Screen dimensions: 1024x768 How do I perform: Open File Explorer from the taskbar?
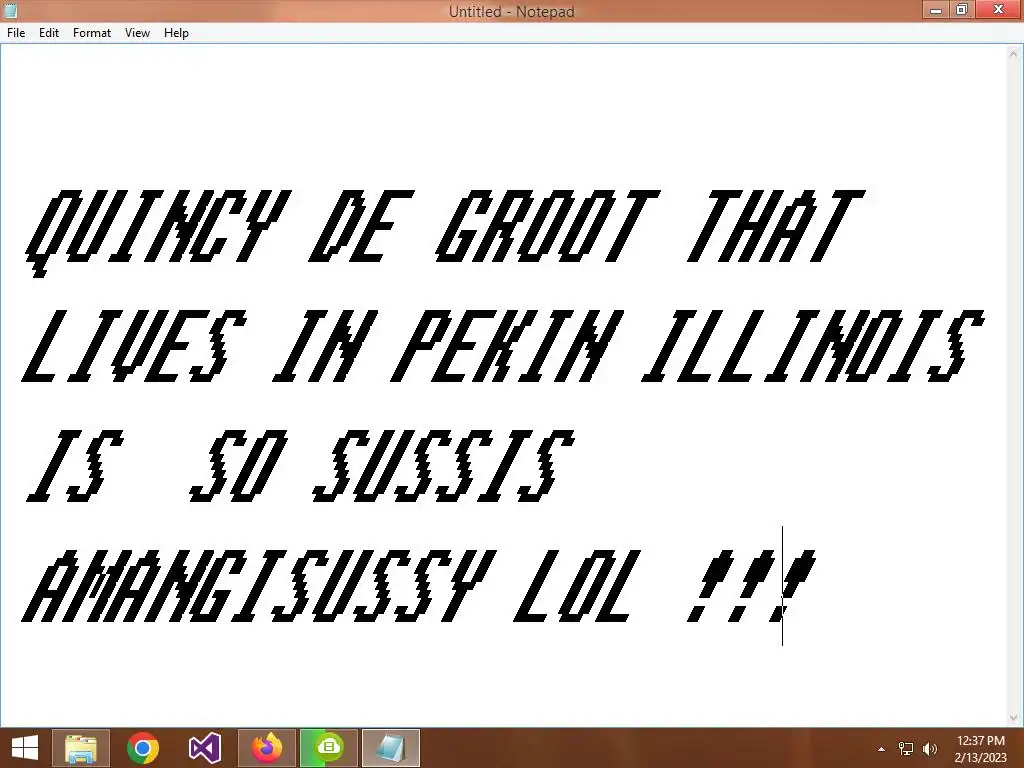pos(81,748)
